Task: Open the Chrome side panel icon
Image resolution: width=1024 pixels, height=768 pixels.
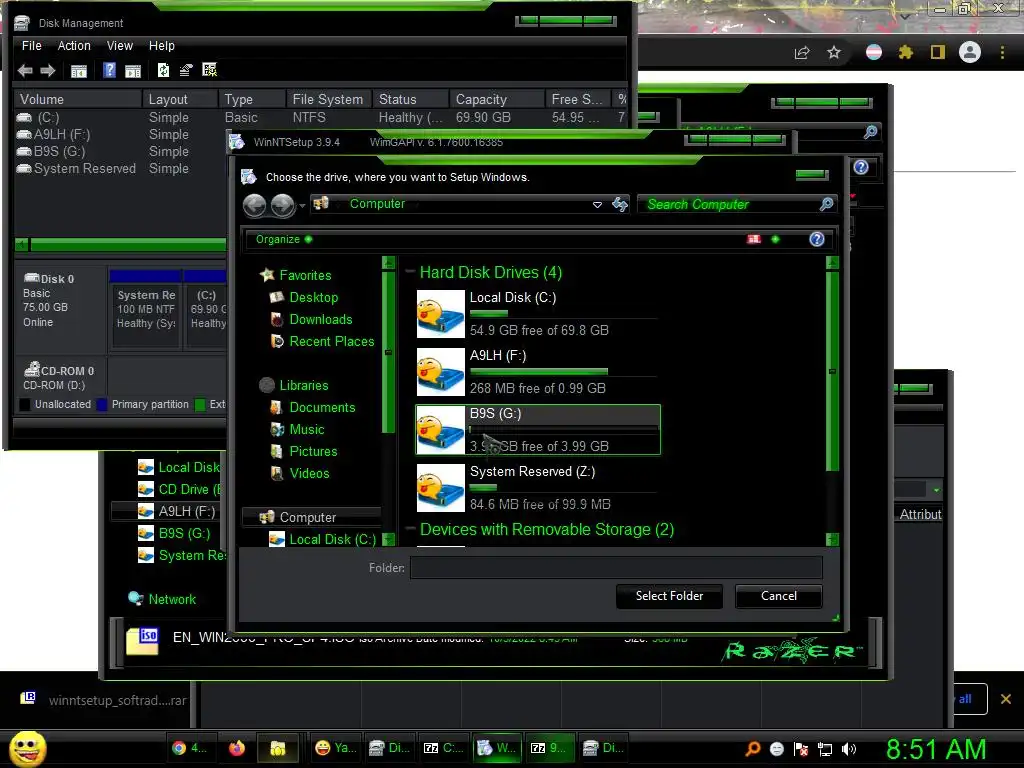Action: click(x=938, y=52)
